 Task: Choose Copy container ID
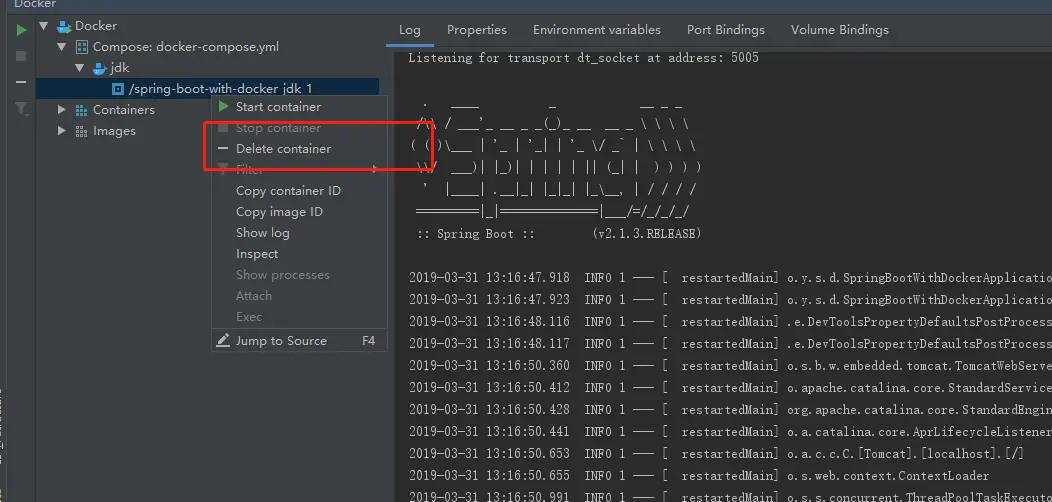click(x=299, y=191)
